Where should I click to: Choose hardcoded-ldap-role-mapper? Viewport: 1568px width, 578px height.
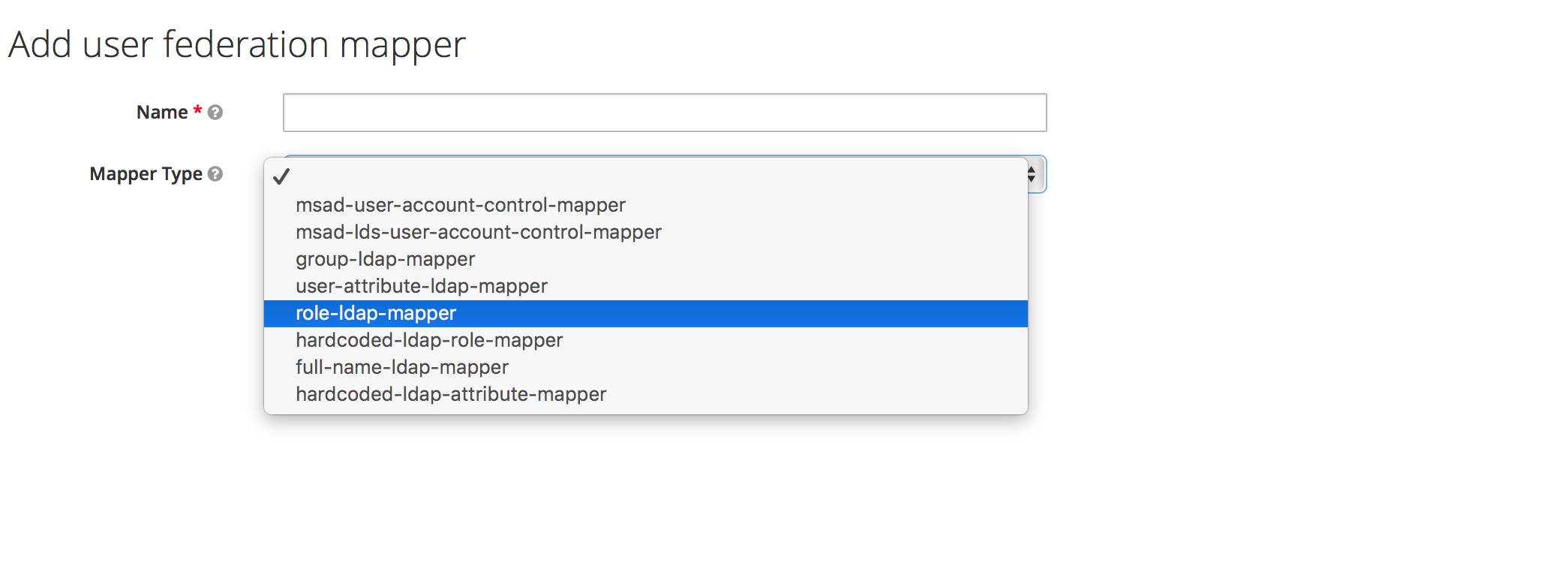coord(428,340)
